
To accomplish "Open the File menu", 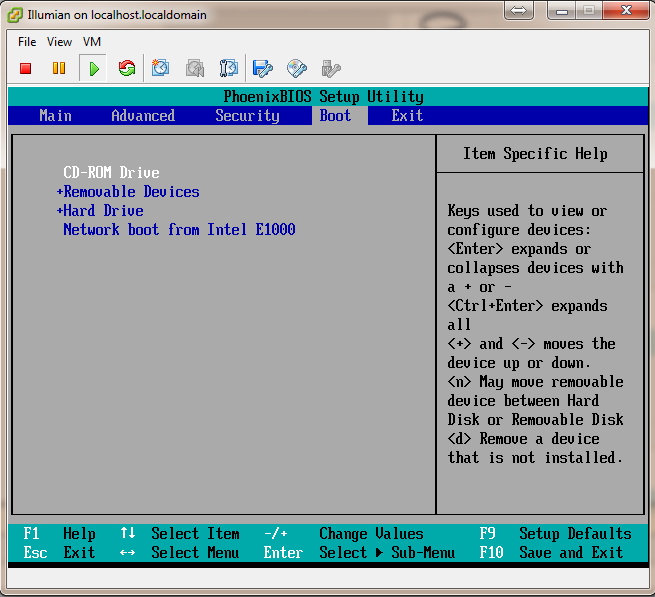I will click(27, 42).
